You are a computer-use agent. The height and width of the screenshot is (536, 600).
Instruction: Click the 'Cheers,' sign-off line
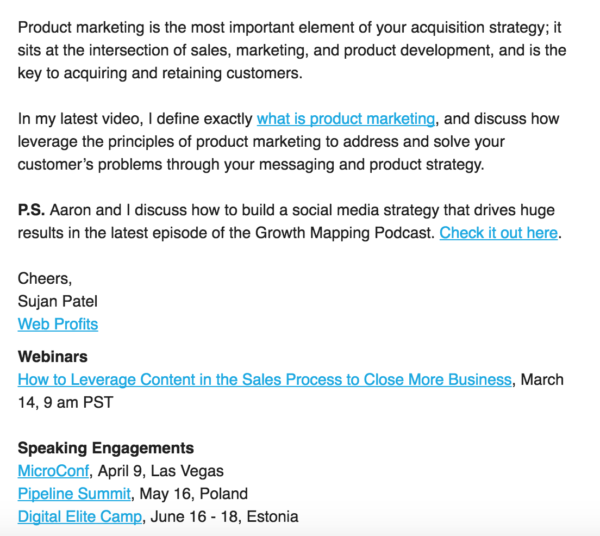(45, 279)
